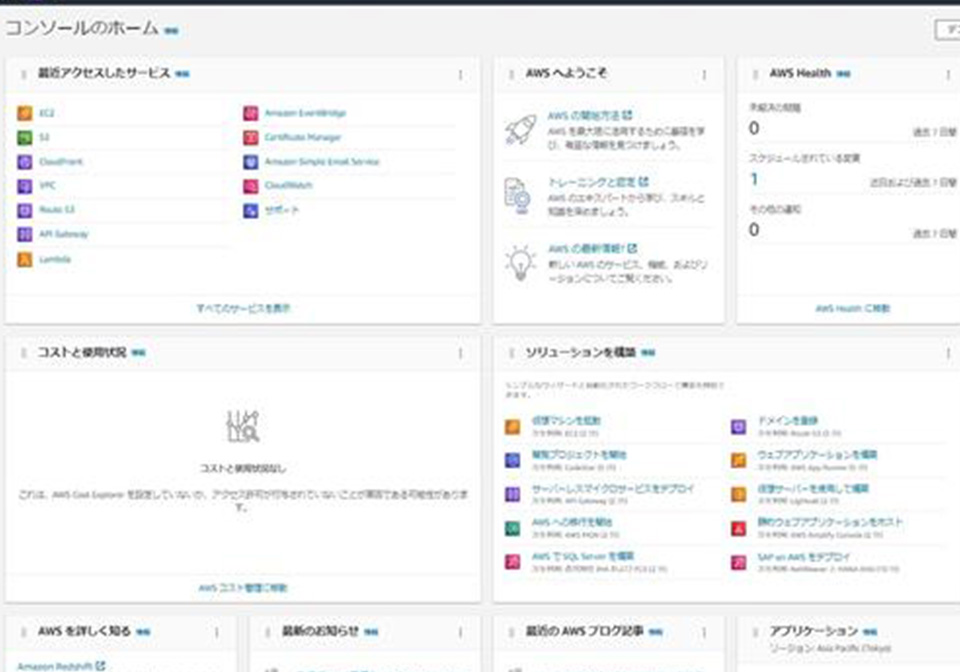
Task: Open the 最近の AWS ブログ記事 widget options menu
Action: [704, 632]
